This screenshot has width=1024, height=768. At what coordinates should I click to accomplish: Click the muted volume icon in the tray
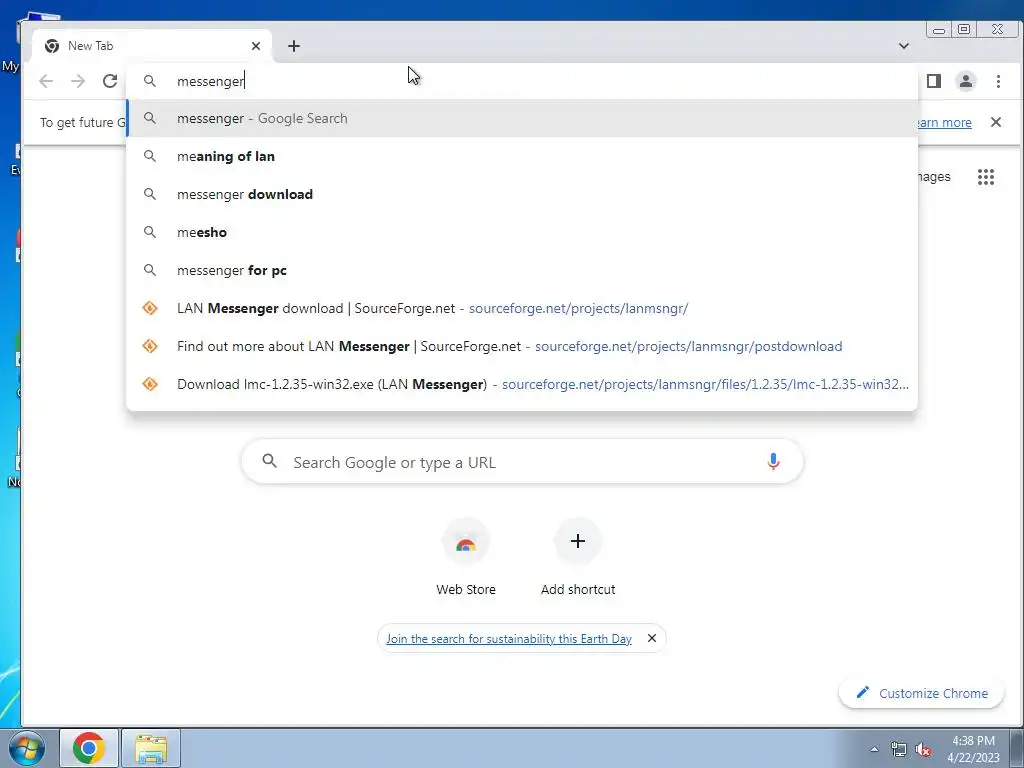point(923,749)
